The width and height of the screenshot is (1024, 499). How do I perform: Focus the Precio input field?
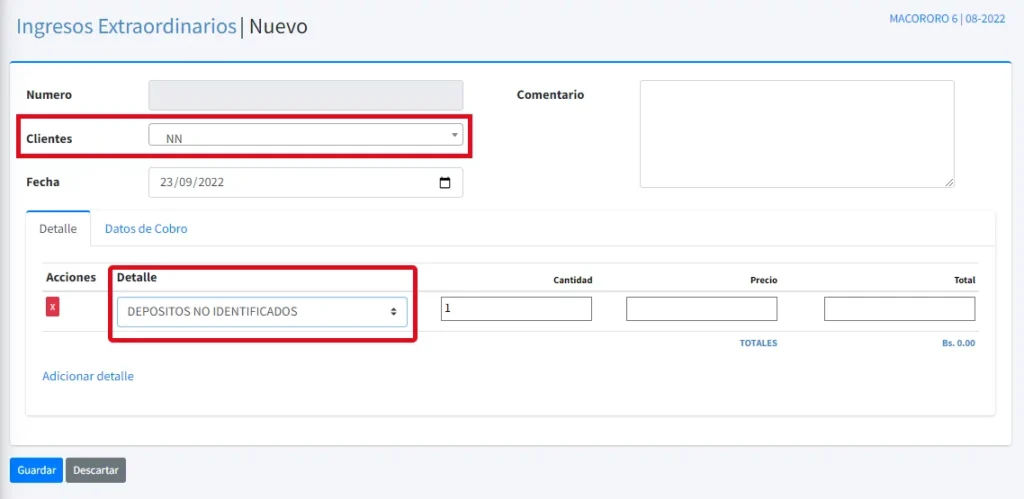pos(701,309)
